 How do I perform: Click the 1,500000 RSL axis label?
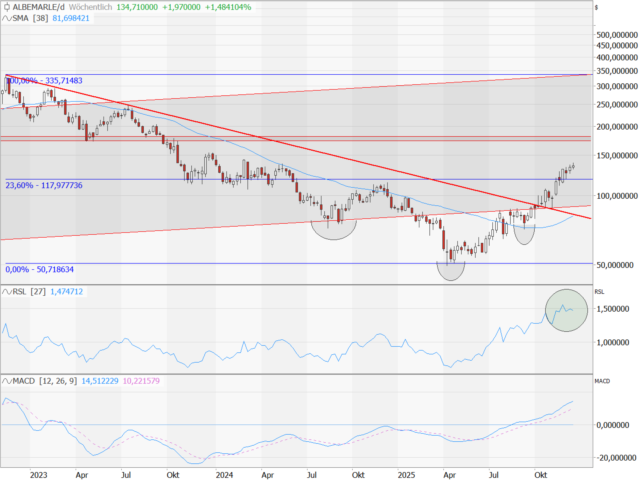pos(613,309)
